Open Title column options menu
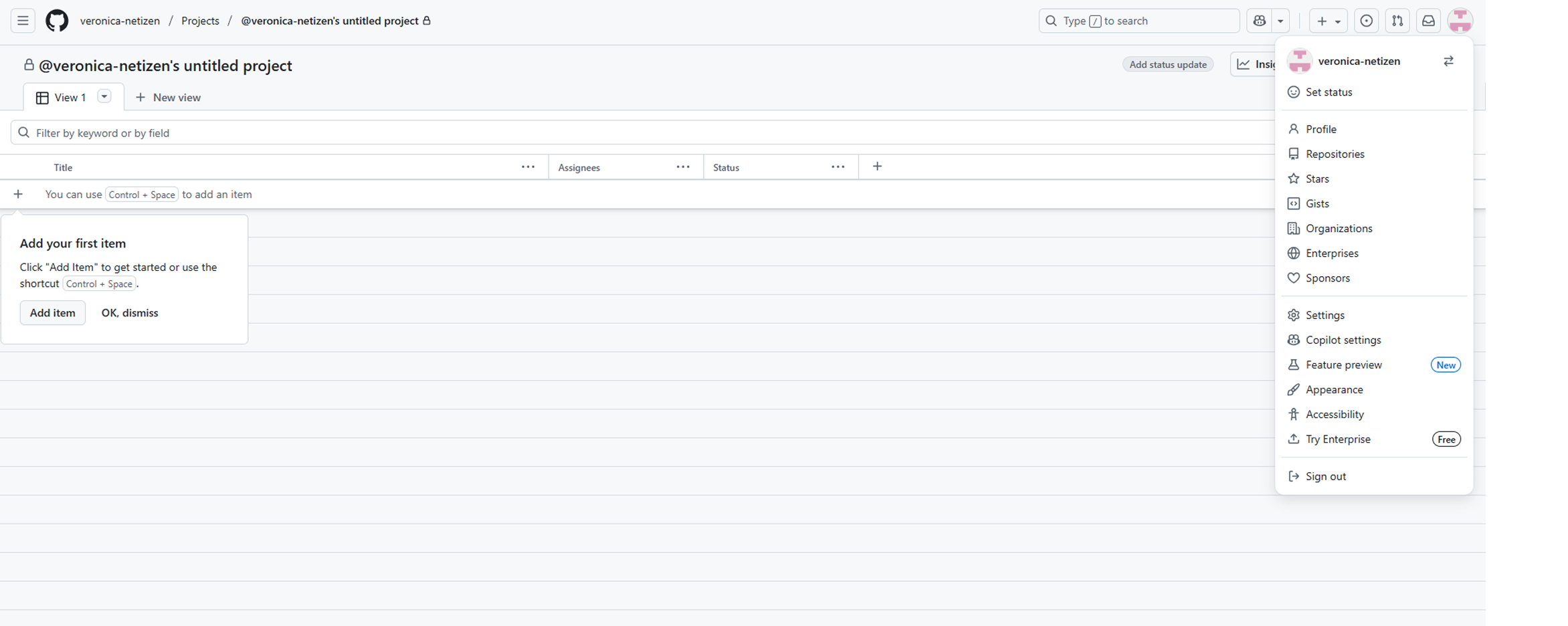 (528, 167)
